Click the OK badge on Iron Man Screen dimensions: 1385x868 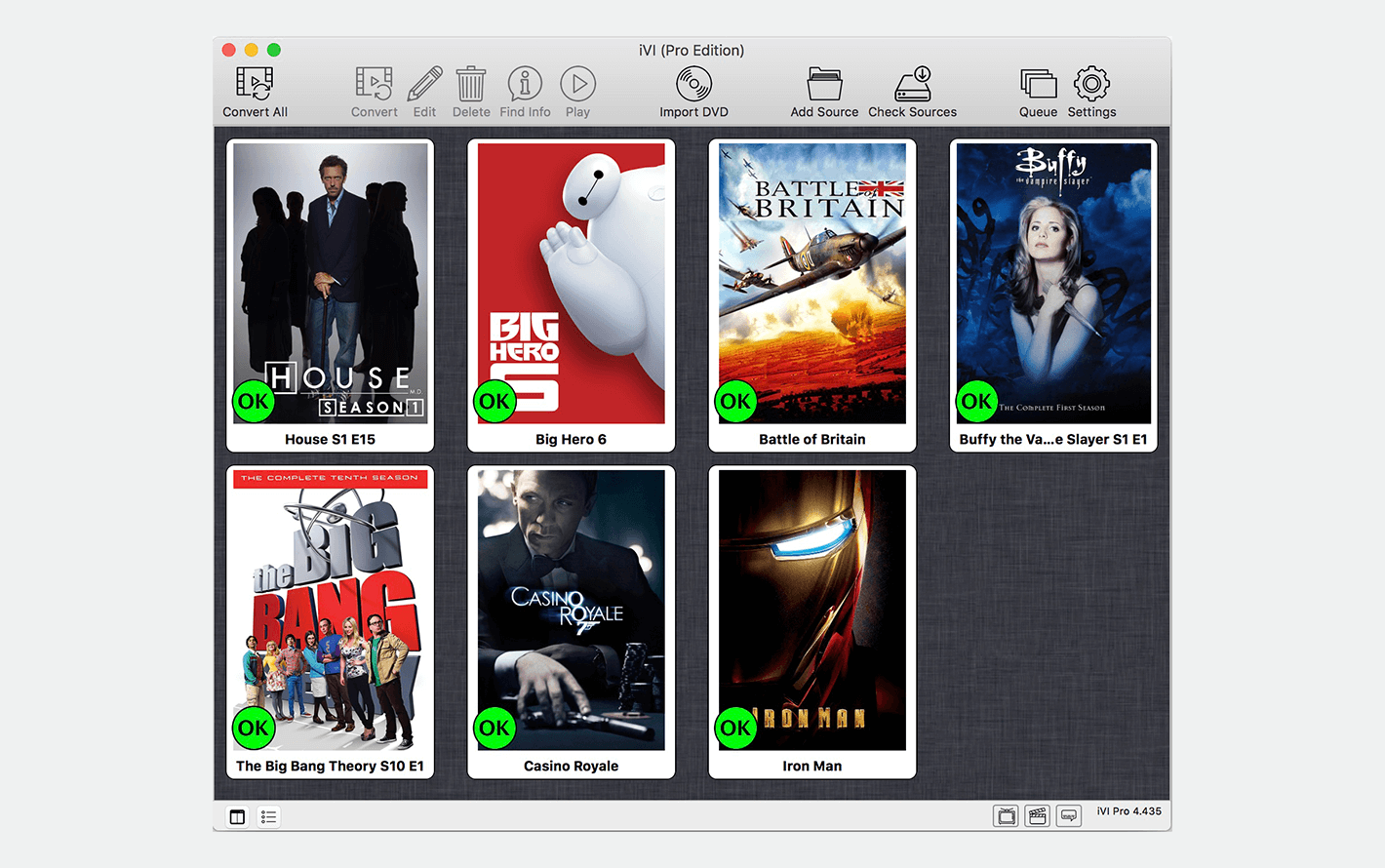pyautogui.click(x=735, y=728)
